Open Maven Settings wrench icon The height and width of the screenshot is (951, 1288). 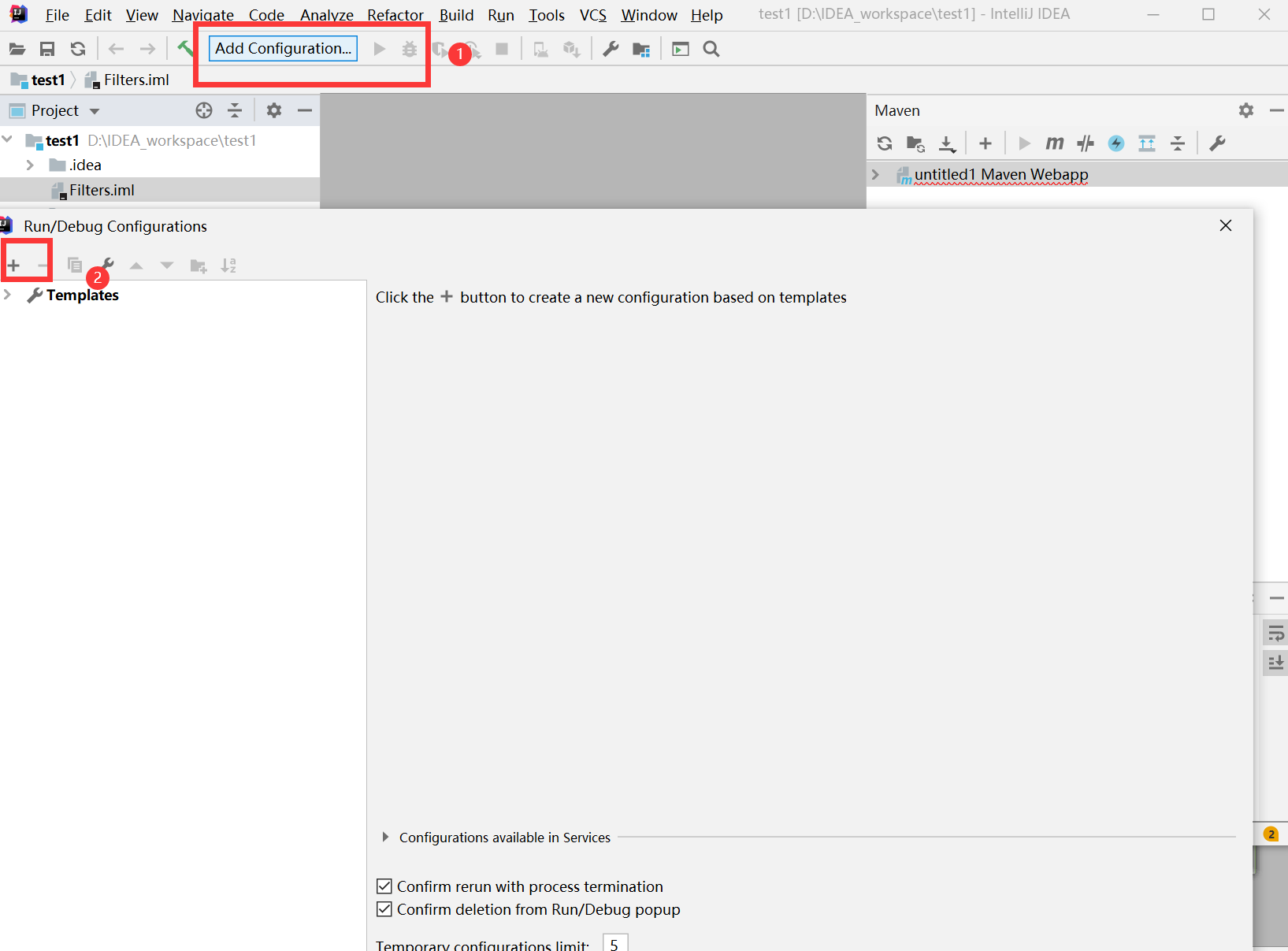pyautogui.click(x=1217, y=143)
